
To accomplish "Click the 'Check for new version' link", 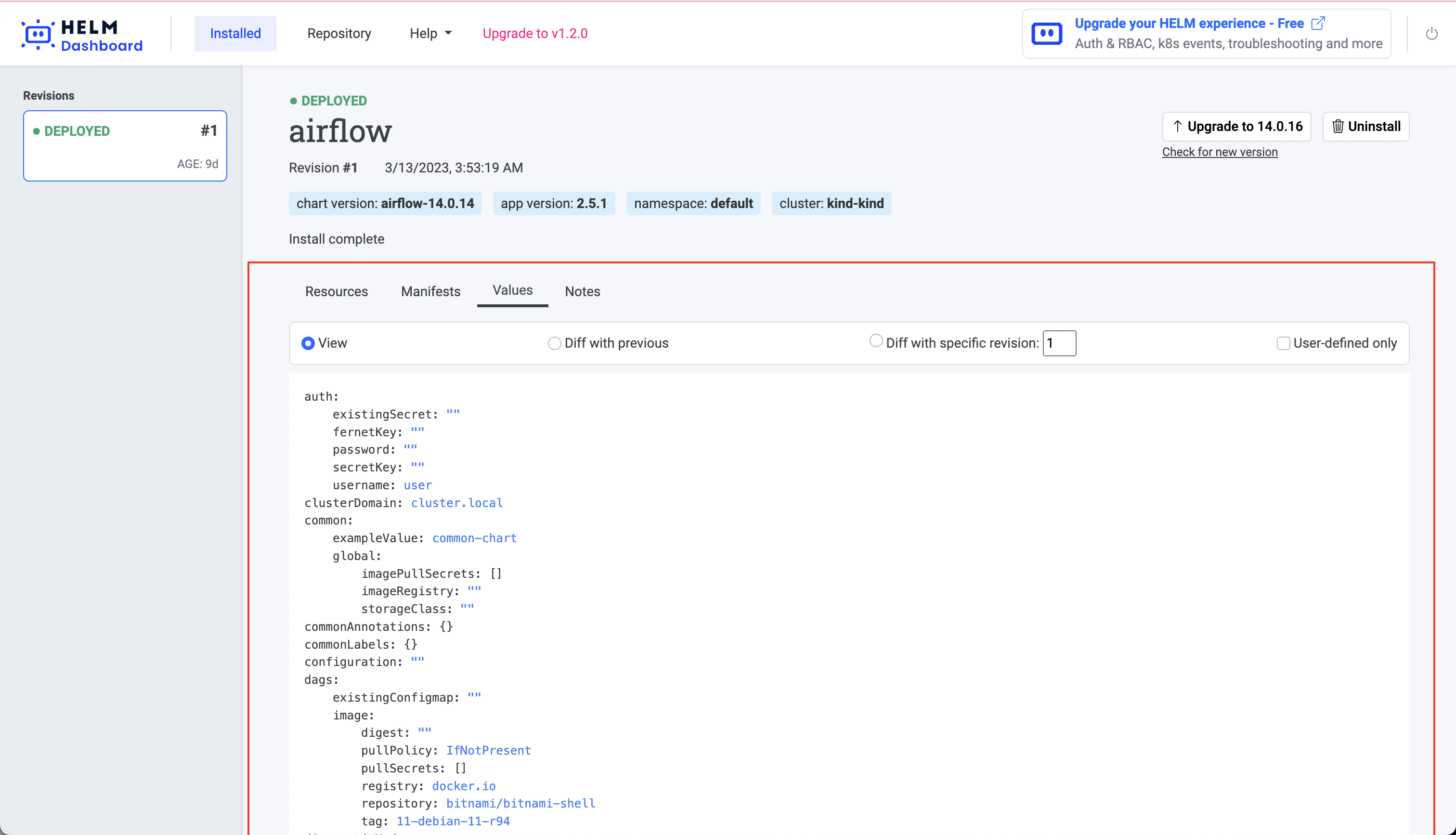I will (1220, 151).
